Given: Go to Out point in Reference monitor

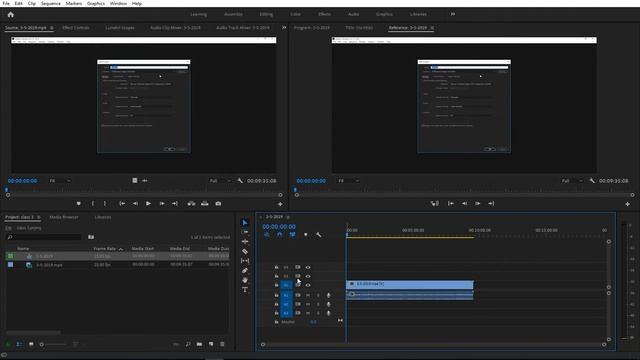Looking at the screenshot, I should (x=491, y=203).
